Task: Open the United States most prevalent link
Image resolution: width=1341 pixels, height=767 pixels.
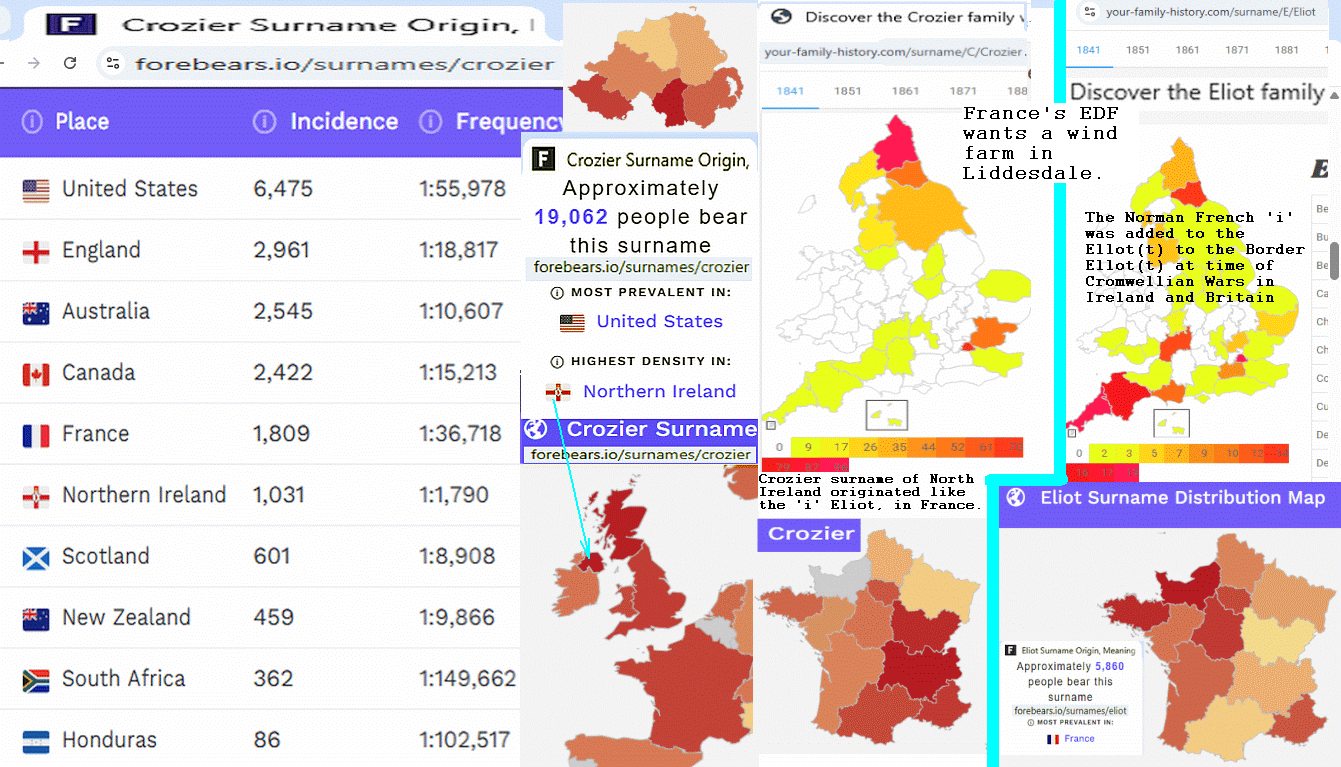Action: coord(659,322)
